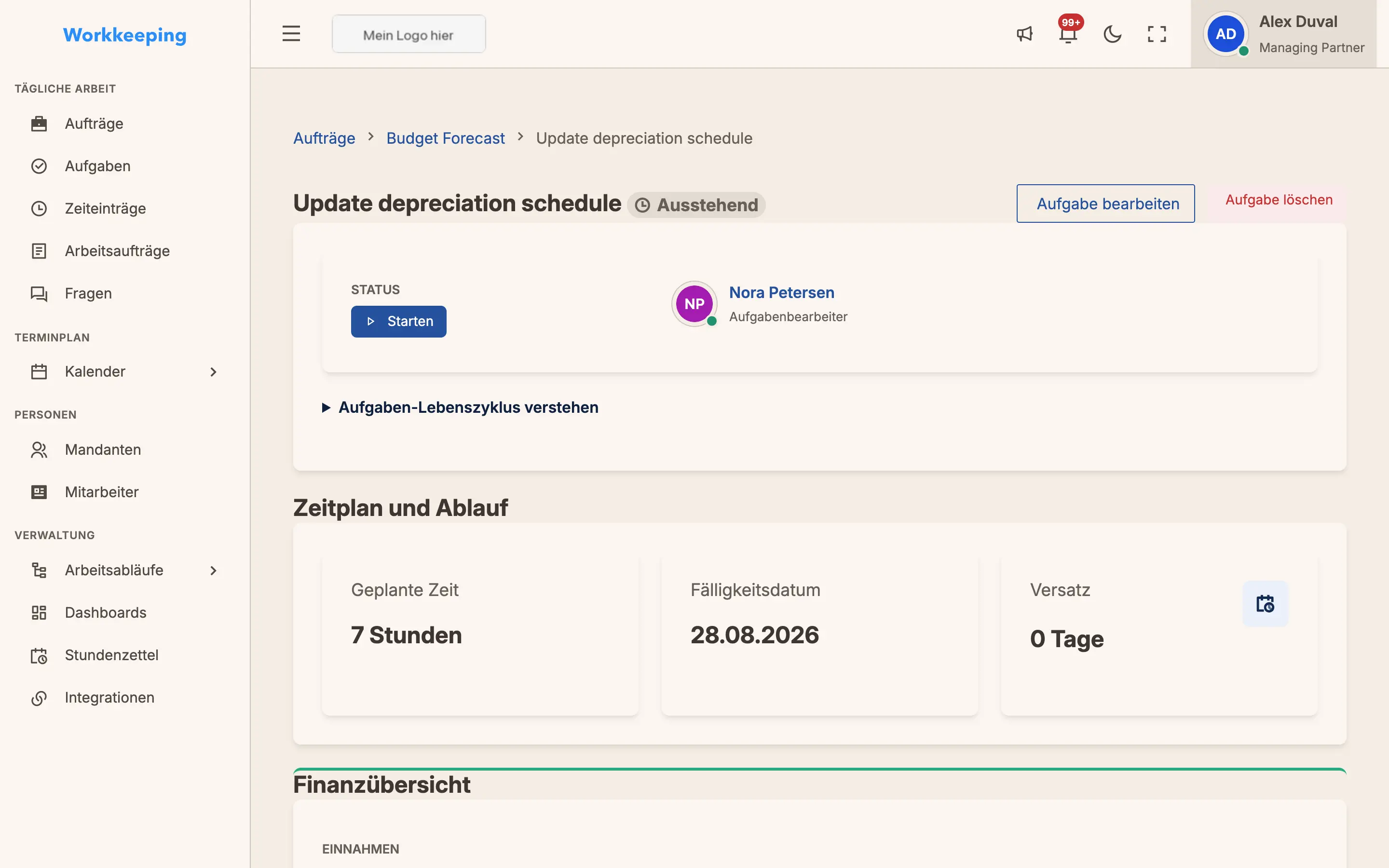Enter fullscreen mode icon
Screen dimensions: 1389x868
tap(1157, 34)
